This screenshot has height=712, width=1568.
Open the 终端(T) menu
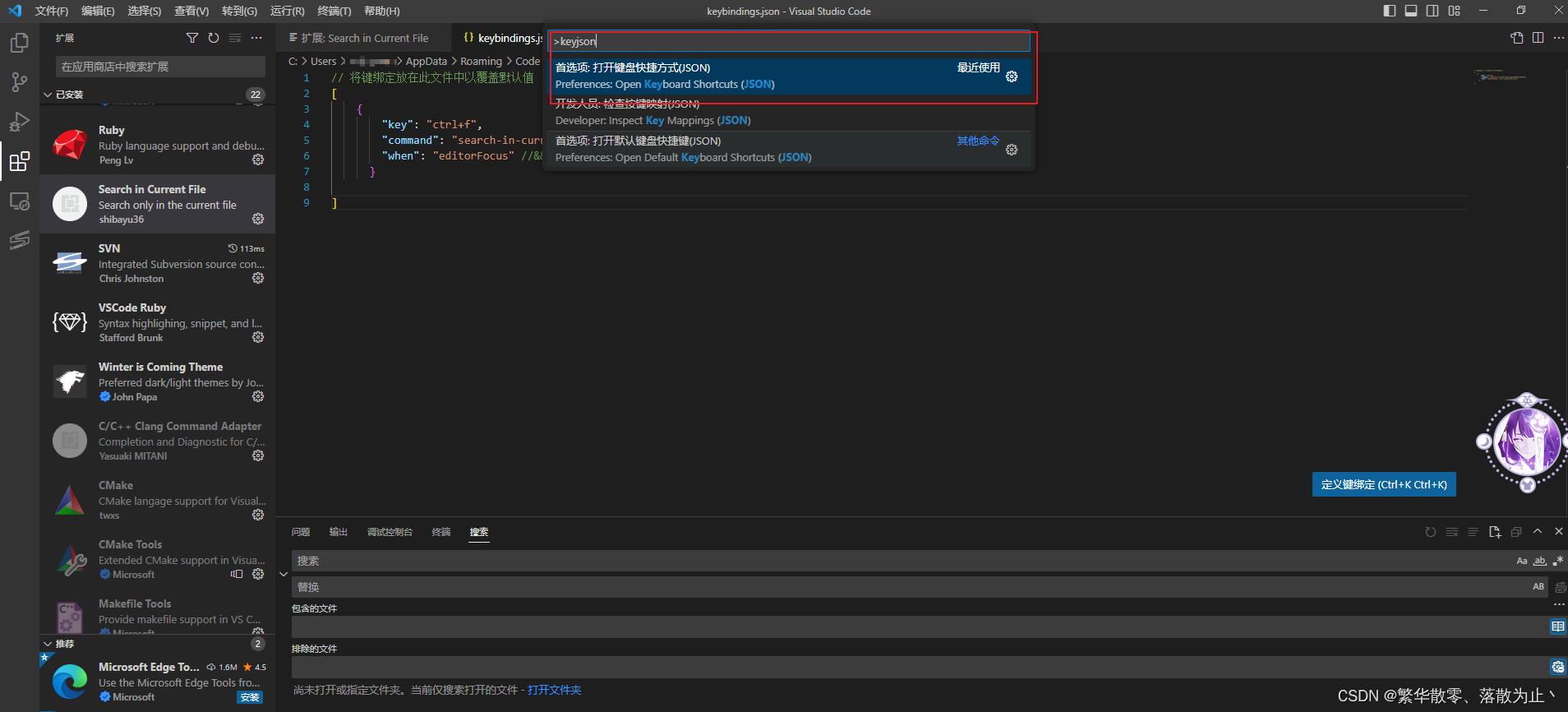334,11
